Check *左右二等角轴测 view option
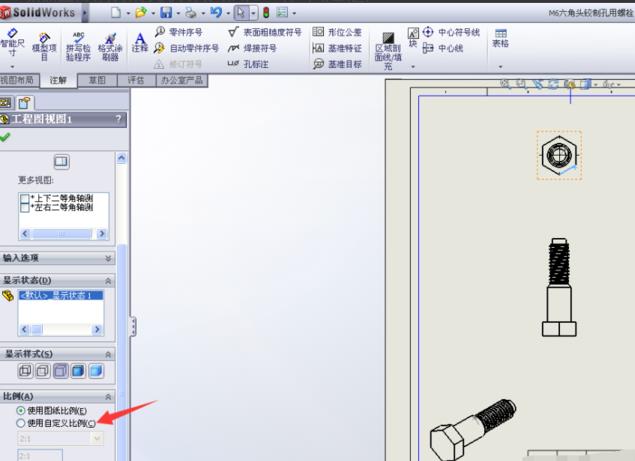The width and height of the screenshot is (635, 461). (25, 207)
